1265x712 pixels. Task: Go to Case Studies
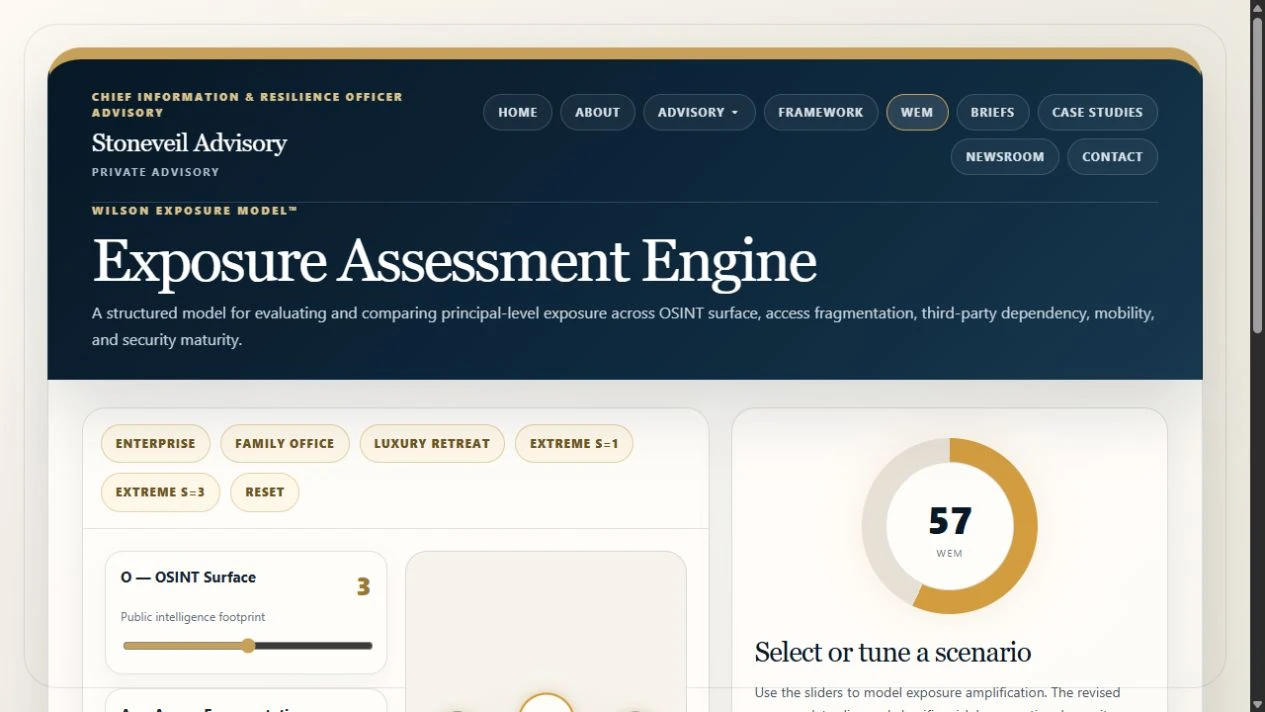[x=1097, y=112]
